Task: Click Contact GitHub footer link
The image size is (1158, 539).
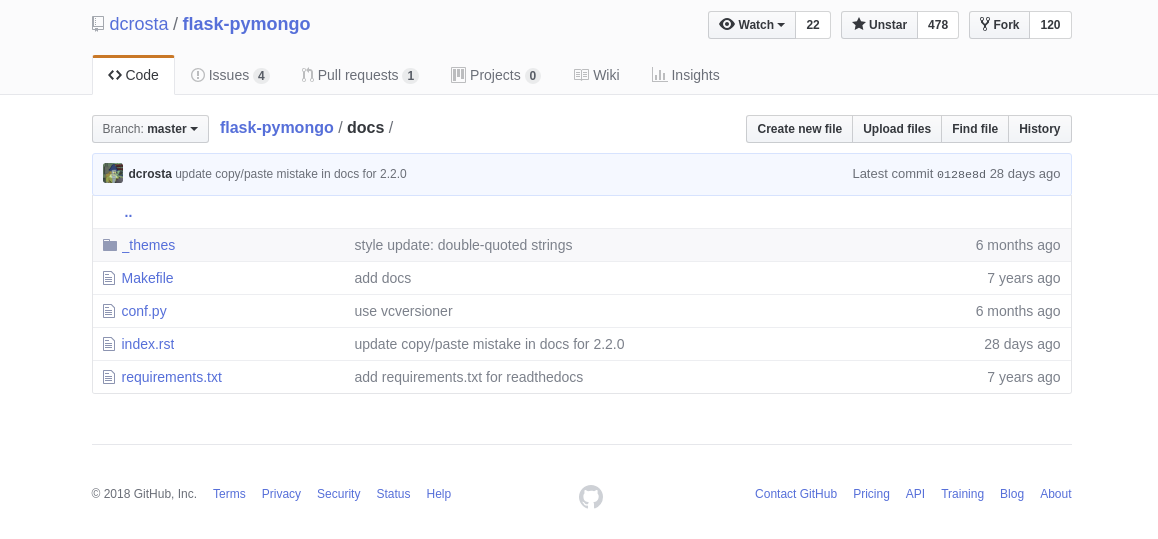Action: (x=796, y=494)
